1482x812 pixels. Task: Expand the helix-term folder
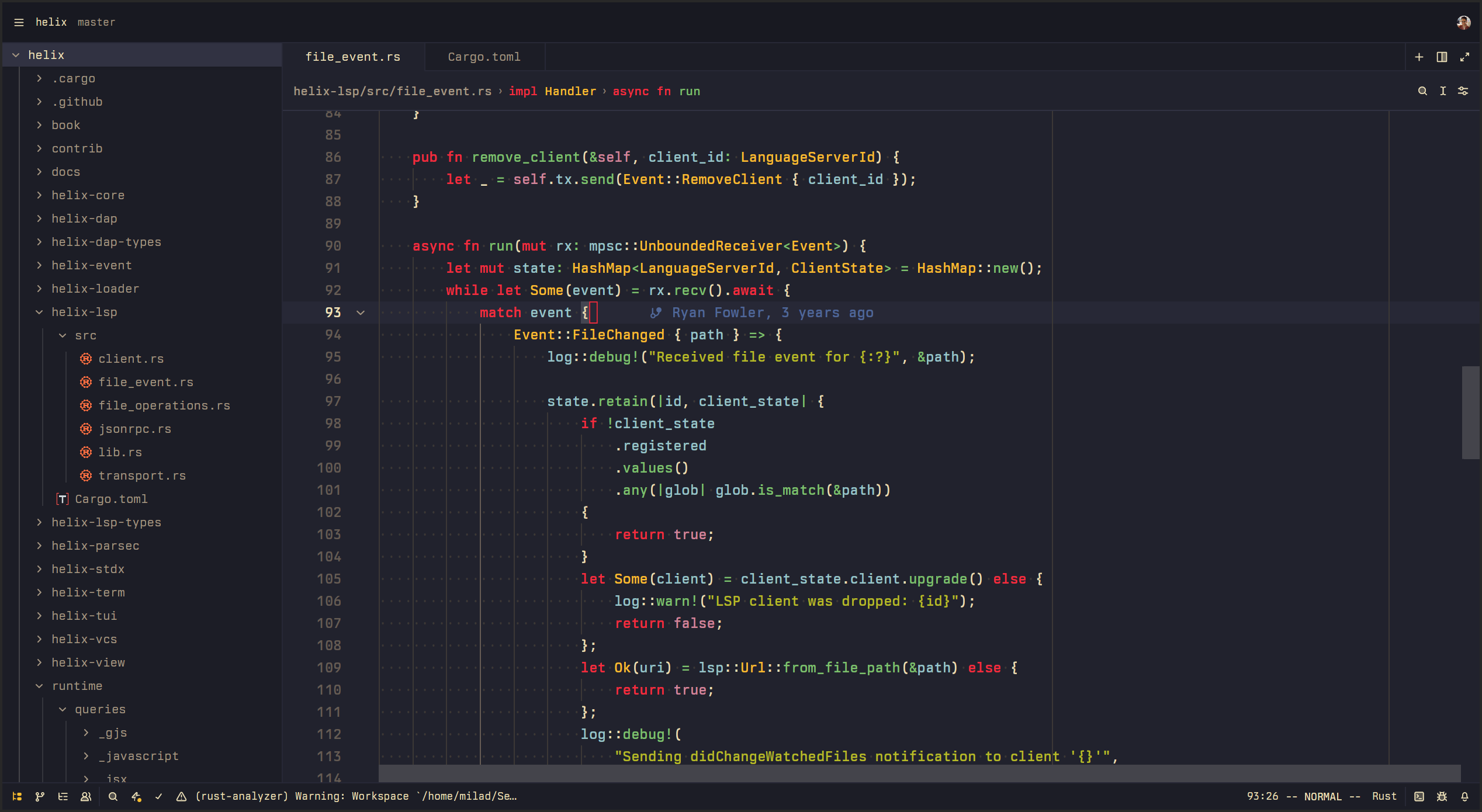(39, 592)
